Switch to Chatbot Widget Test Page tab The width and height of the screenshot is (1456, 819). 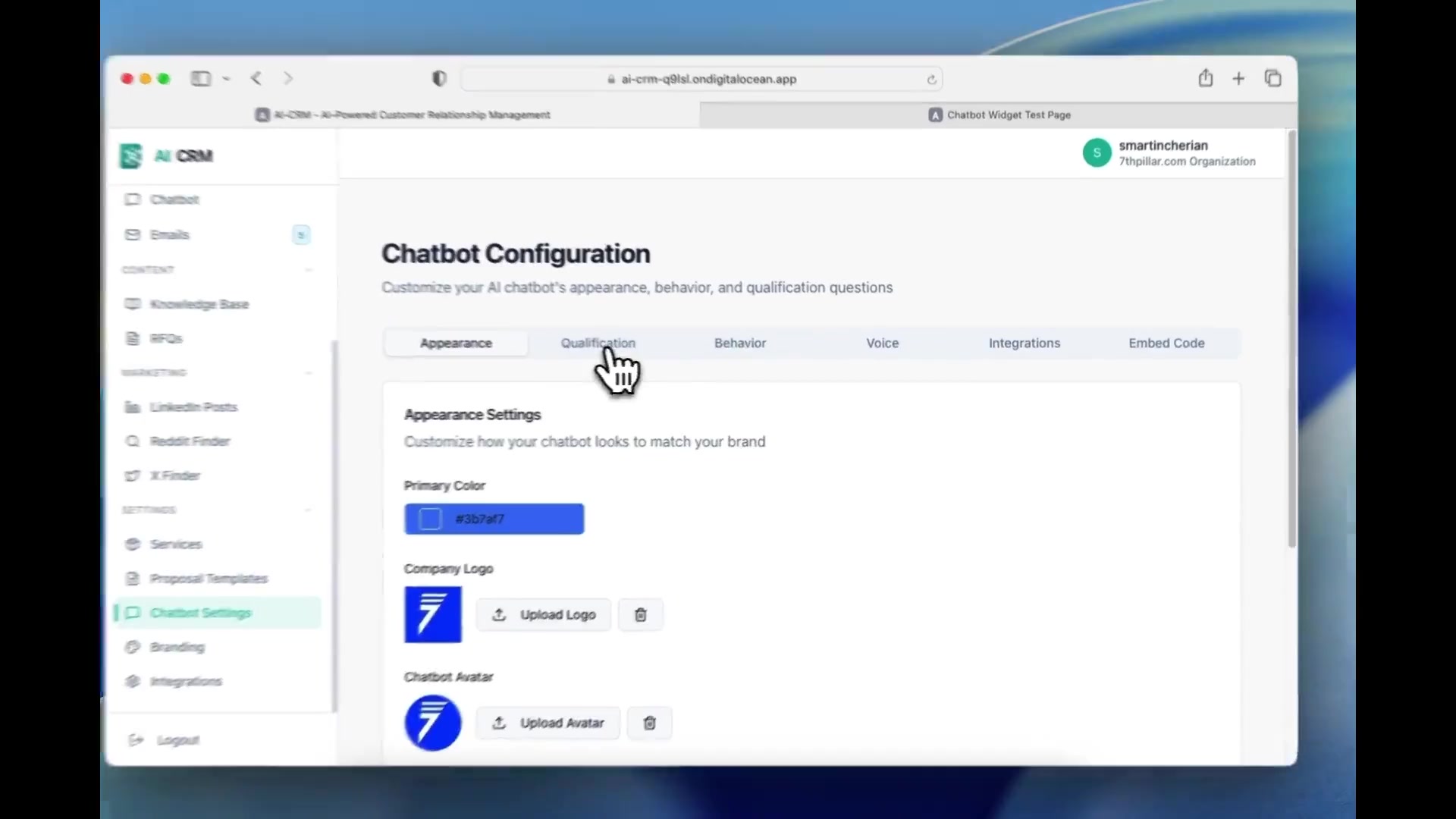tap(999, 115)
